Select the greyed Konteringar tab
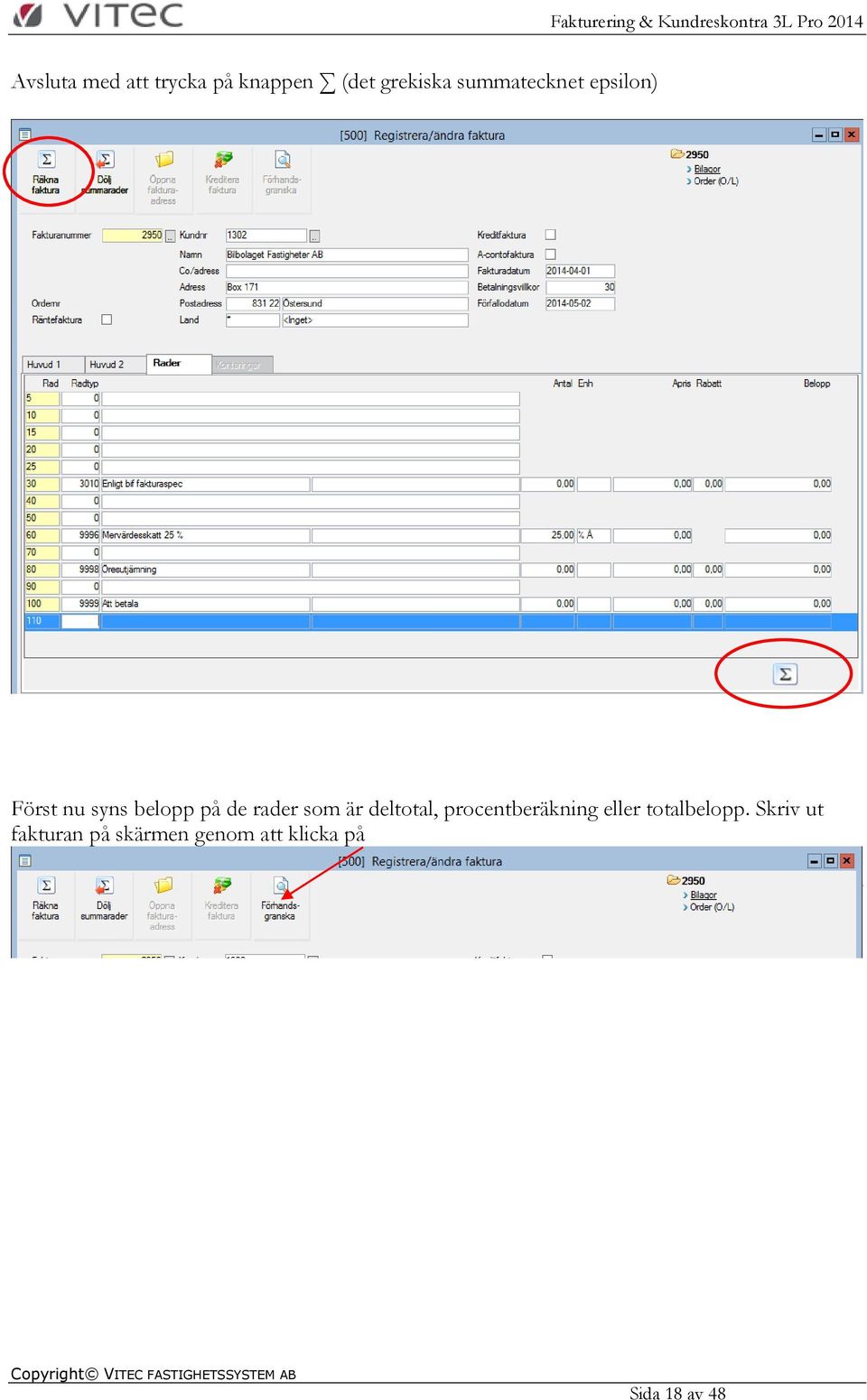The width and height of the screenshot is (867, 1400). (x=242, y=365)
